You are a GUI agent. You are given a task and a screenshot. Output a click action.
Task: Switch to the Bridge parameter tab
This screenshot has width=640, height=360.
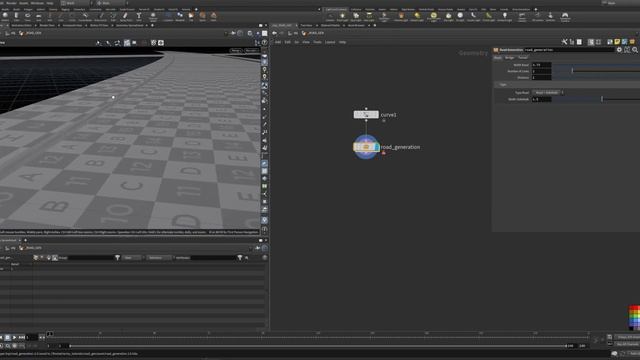point(509,58)
